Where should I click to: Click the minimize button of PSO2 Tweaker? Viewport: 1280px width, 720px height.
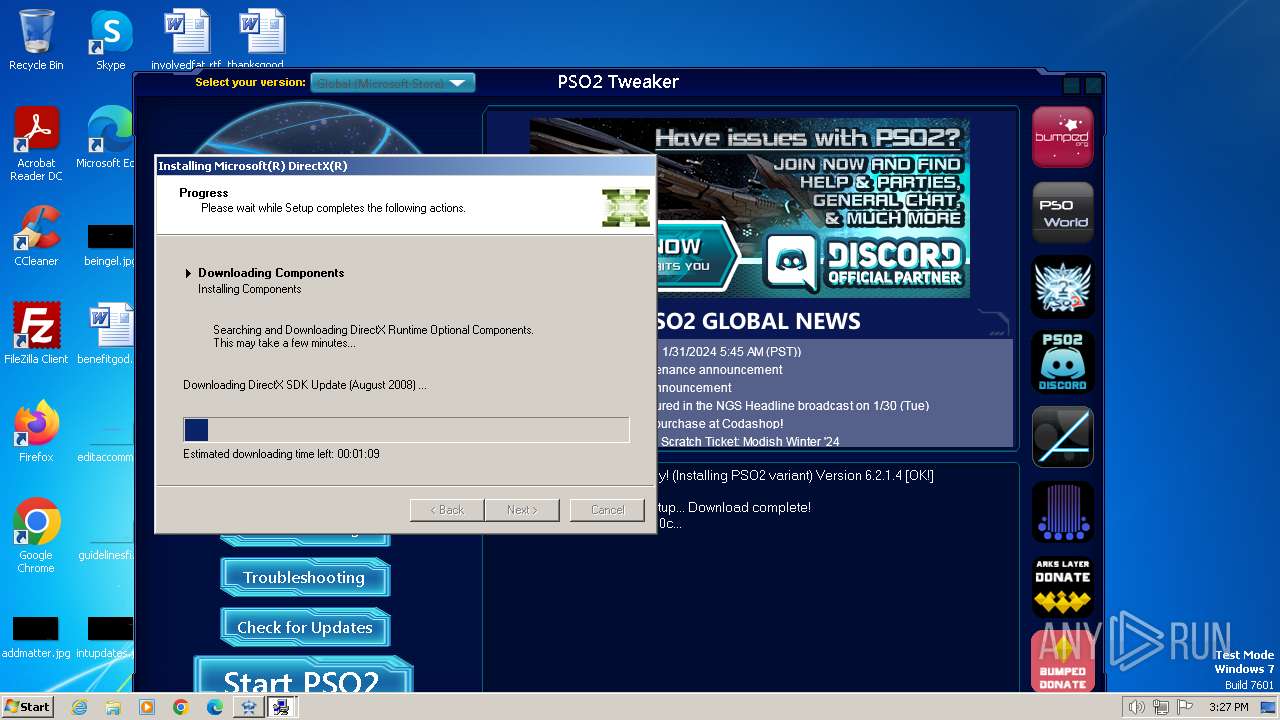point(1072,86)
